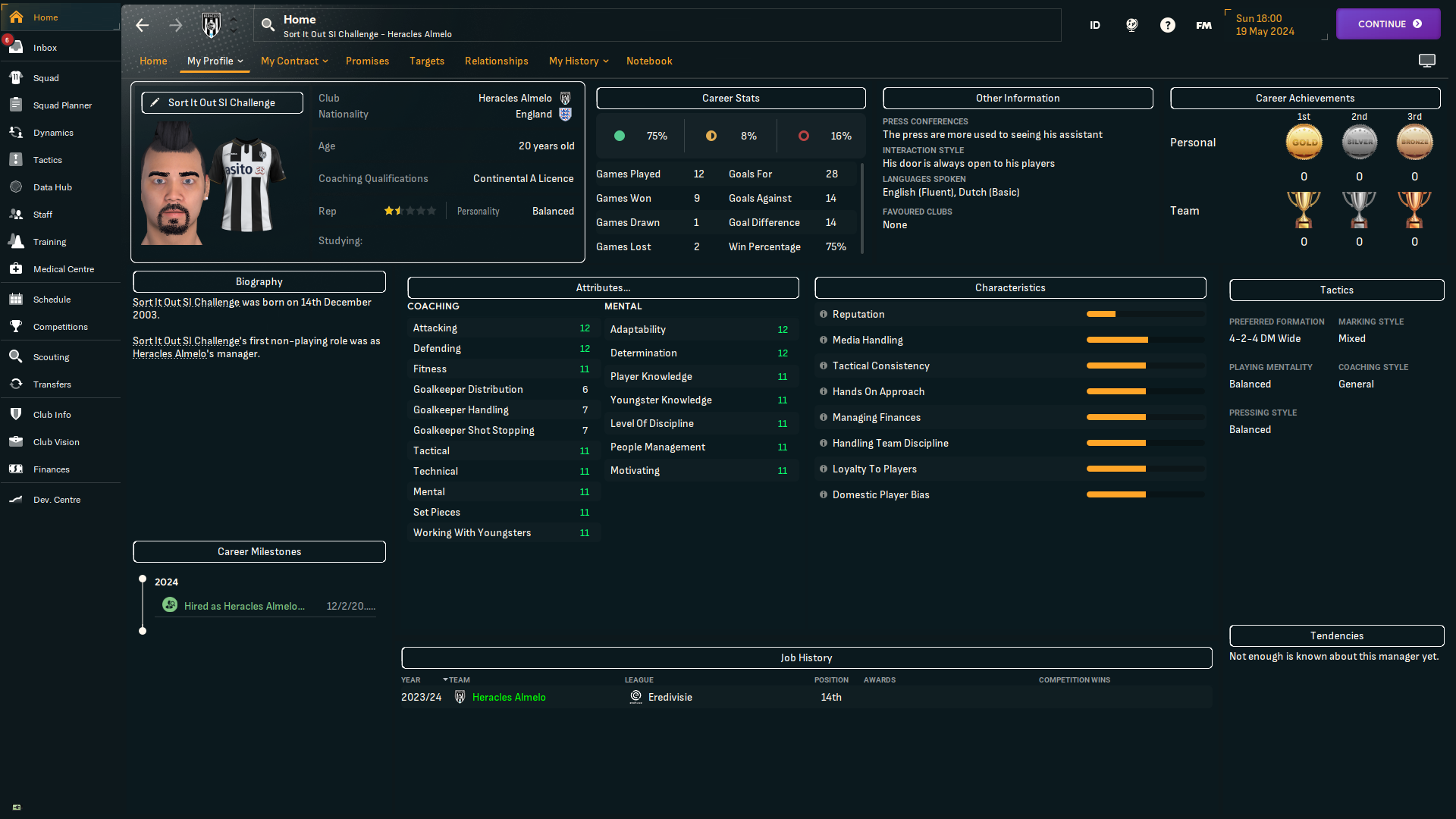Open Medical Centre icon
Screen dimensions: 1456x819
tap(16, 268)
